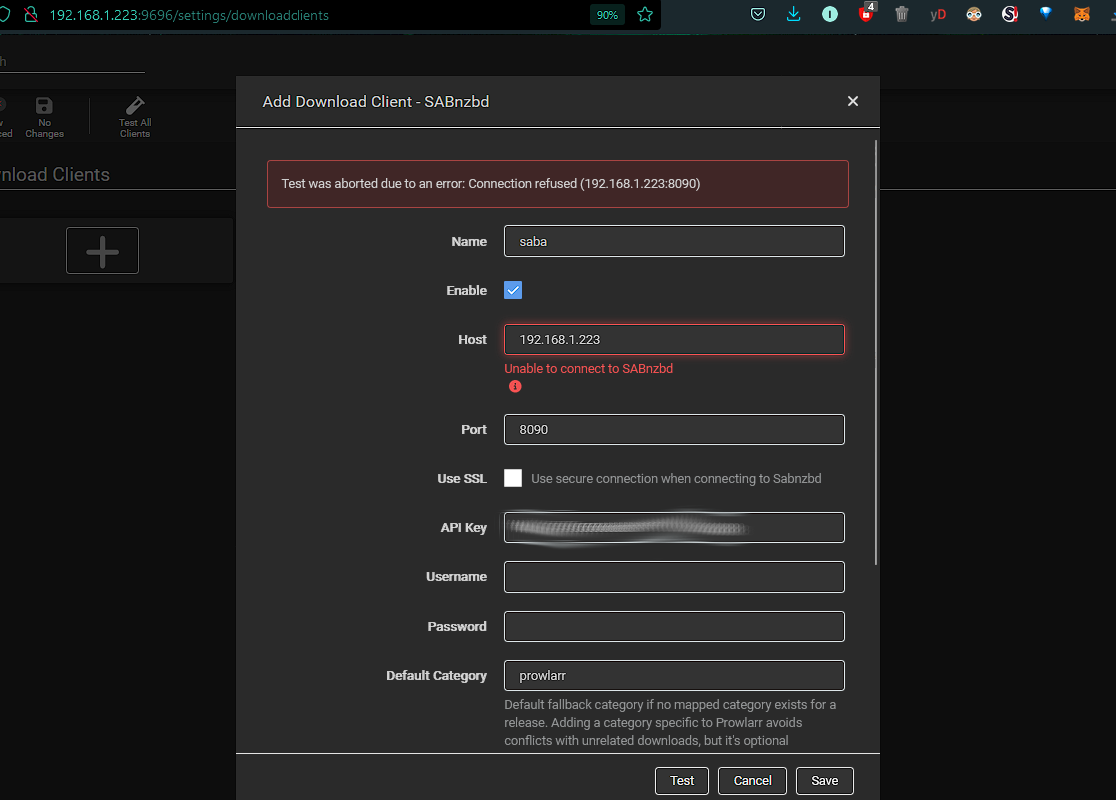Open the red shield extension with badge 4
Image resolution: width=1116 pixels, height=800 pixels.
867,13
